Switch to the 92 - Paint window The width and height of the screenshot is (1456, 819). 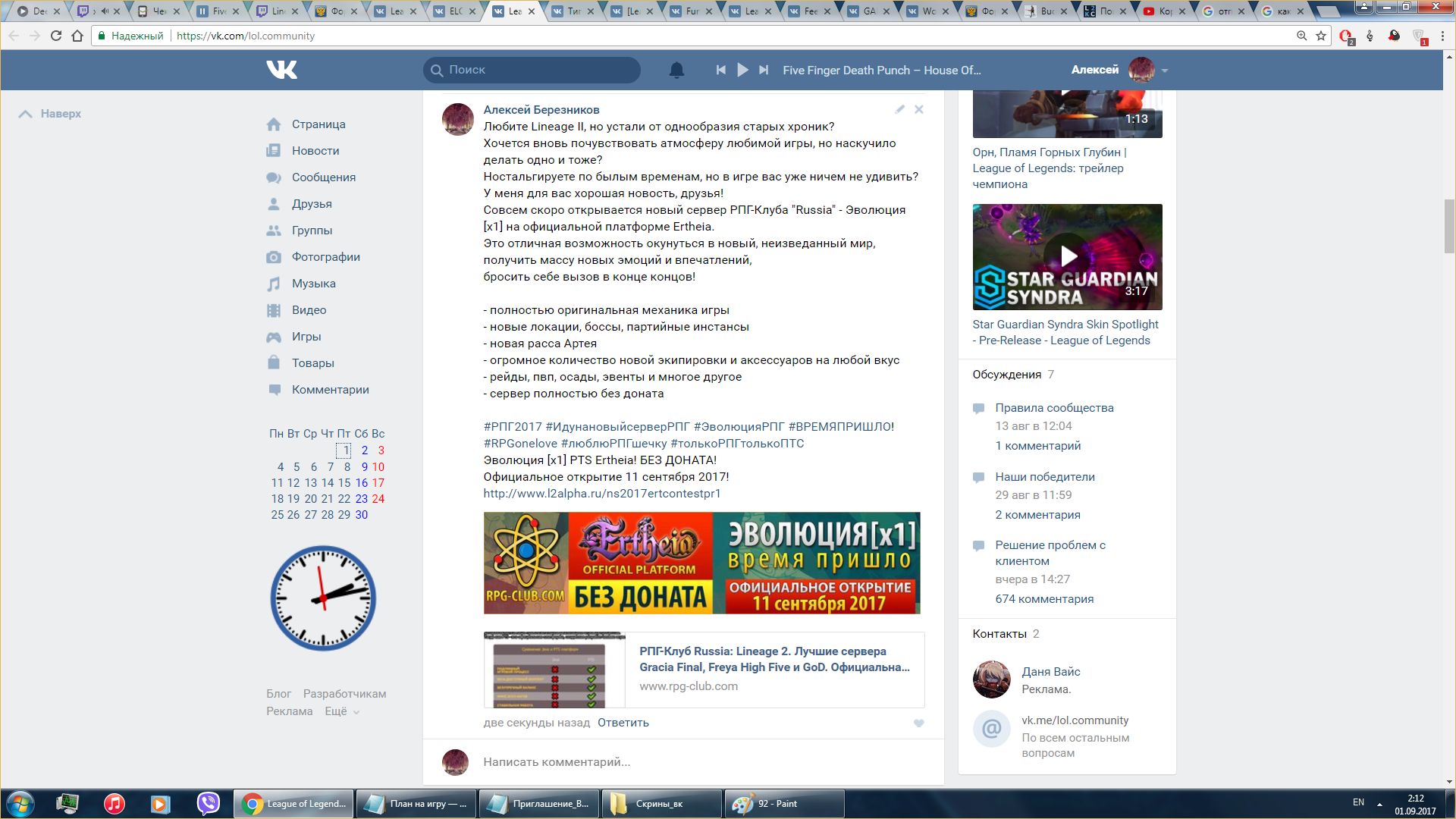tap(784, 804)
